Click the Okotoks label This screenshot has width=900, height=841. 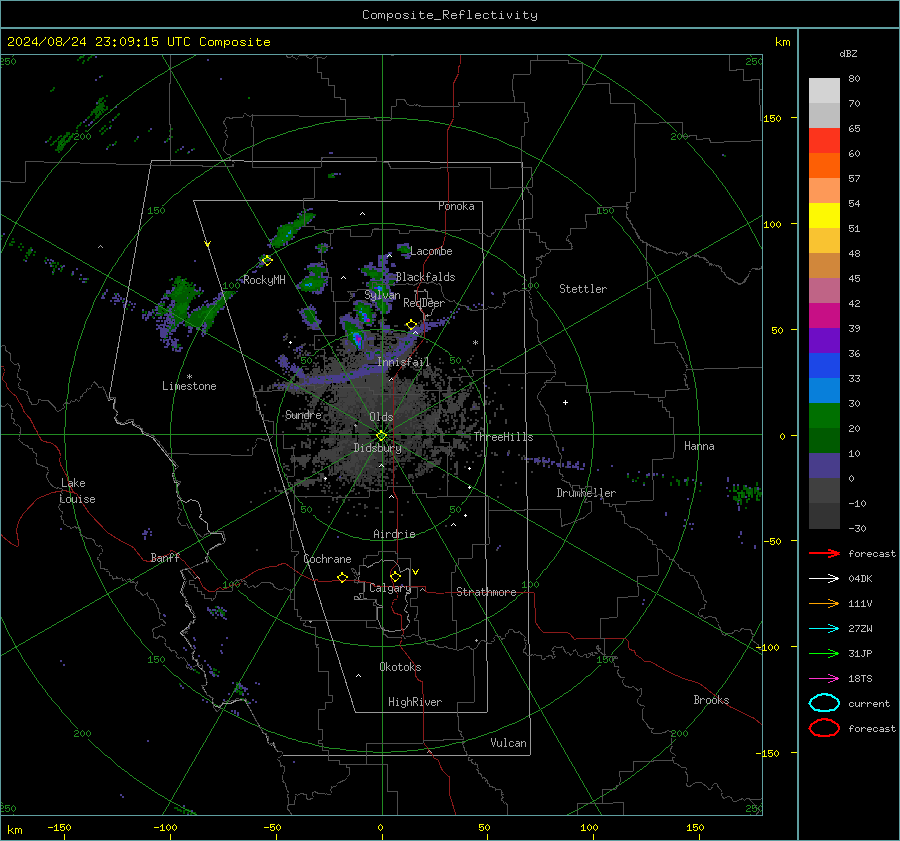tap(400, 667)
